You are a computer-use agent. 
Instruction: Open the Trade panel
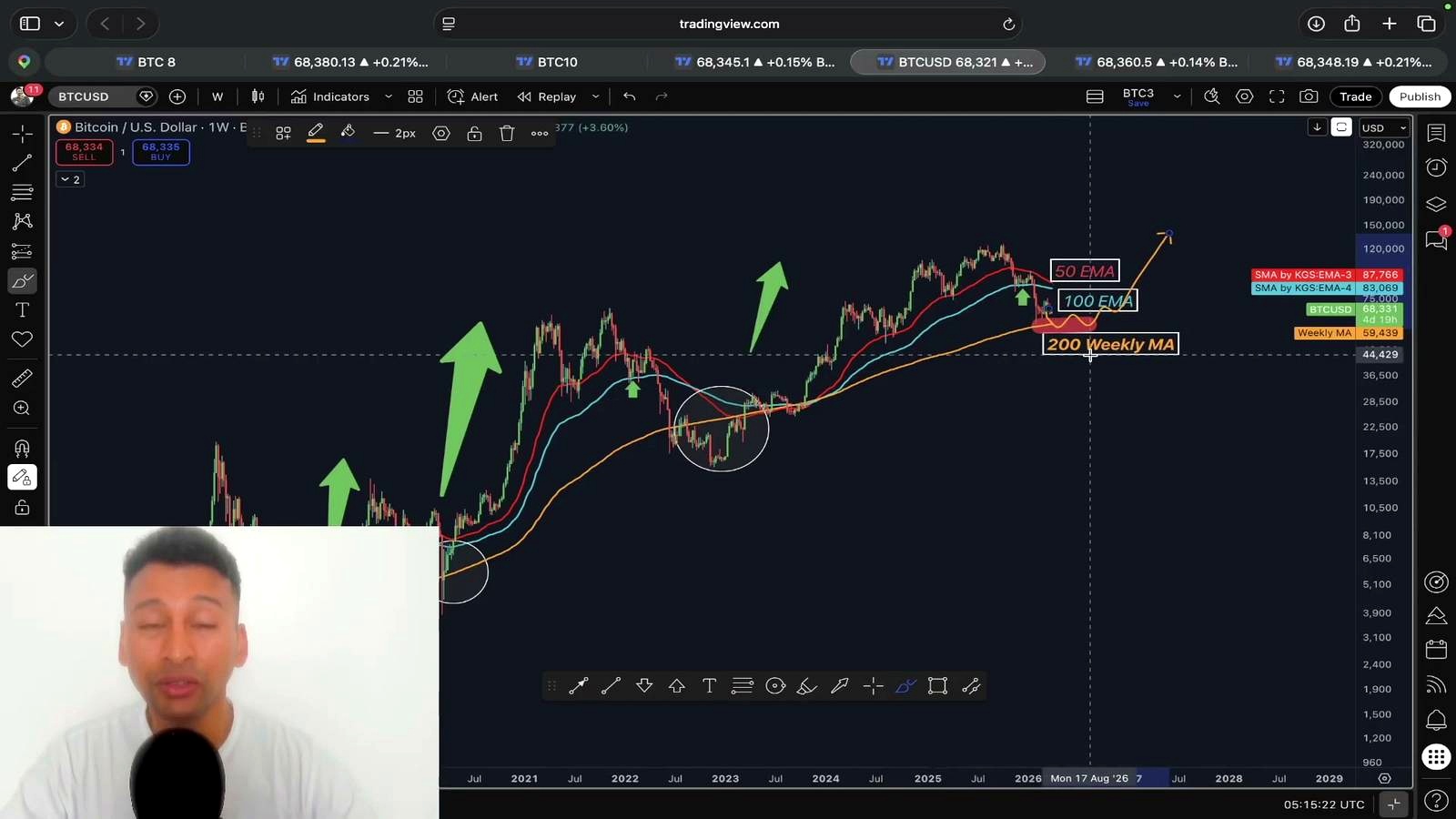tap(1355, 96)
